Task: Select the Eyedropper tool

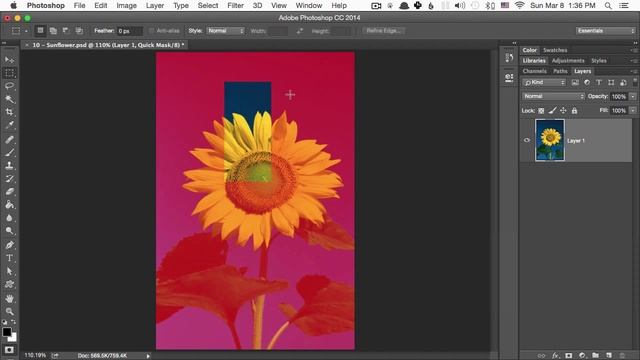Action: (9, 125)
